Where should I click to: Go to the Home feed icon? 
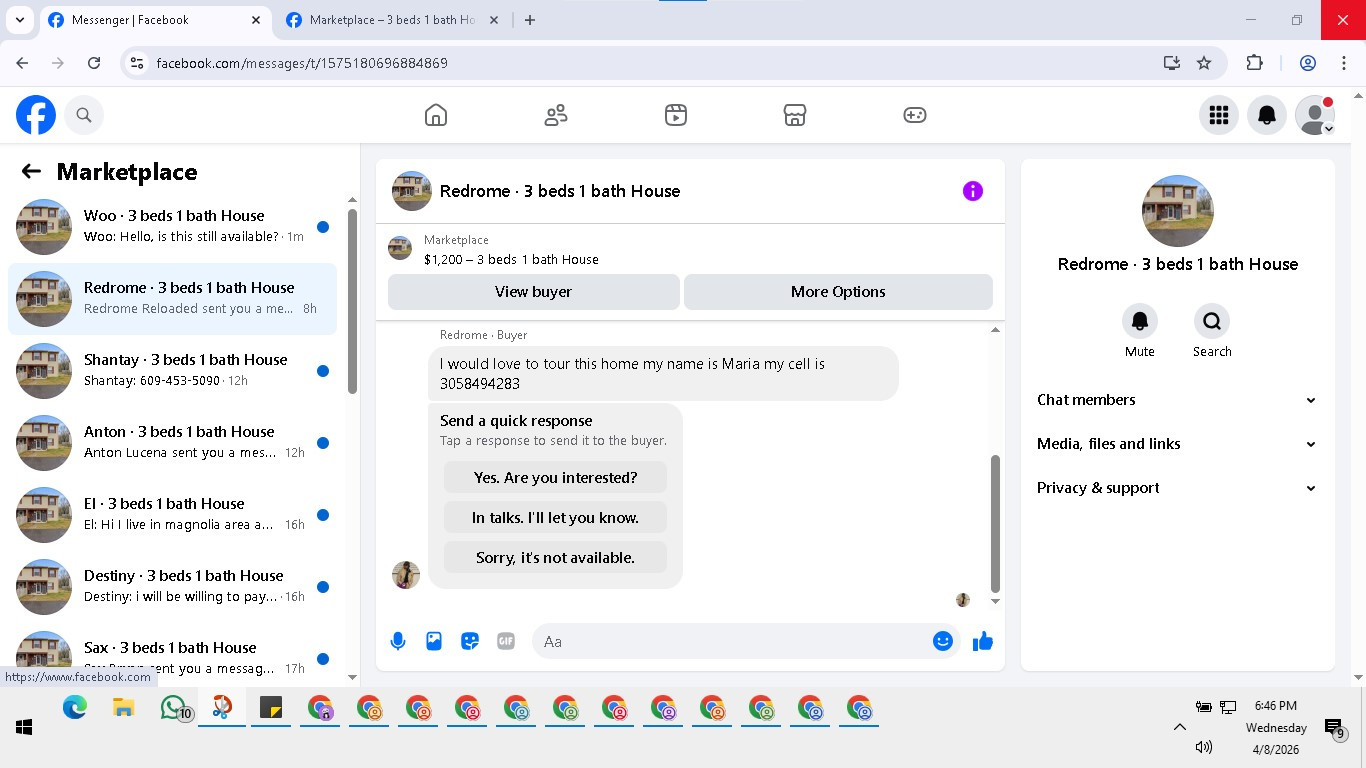tap(436, 115)
